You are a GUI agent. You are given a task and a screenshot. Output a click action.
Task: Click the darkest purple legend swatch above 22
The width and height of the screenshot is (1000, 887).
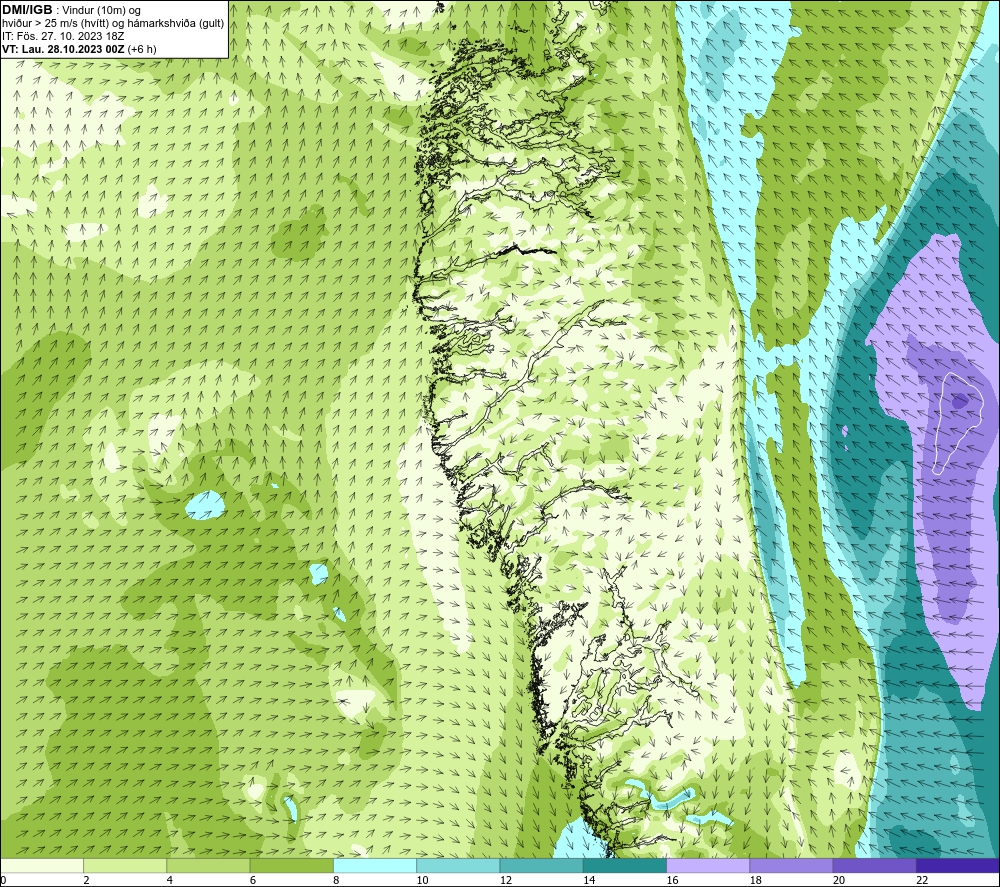coord(958,865)
